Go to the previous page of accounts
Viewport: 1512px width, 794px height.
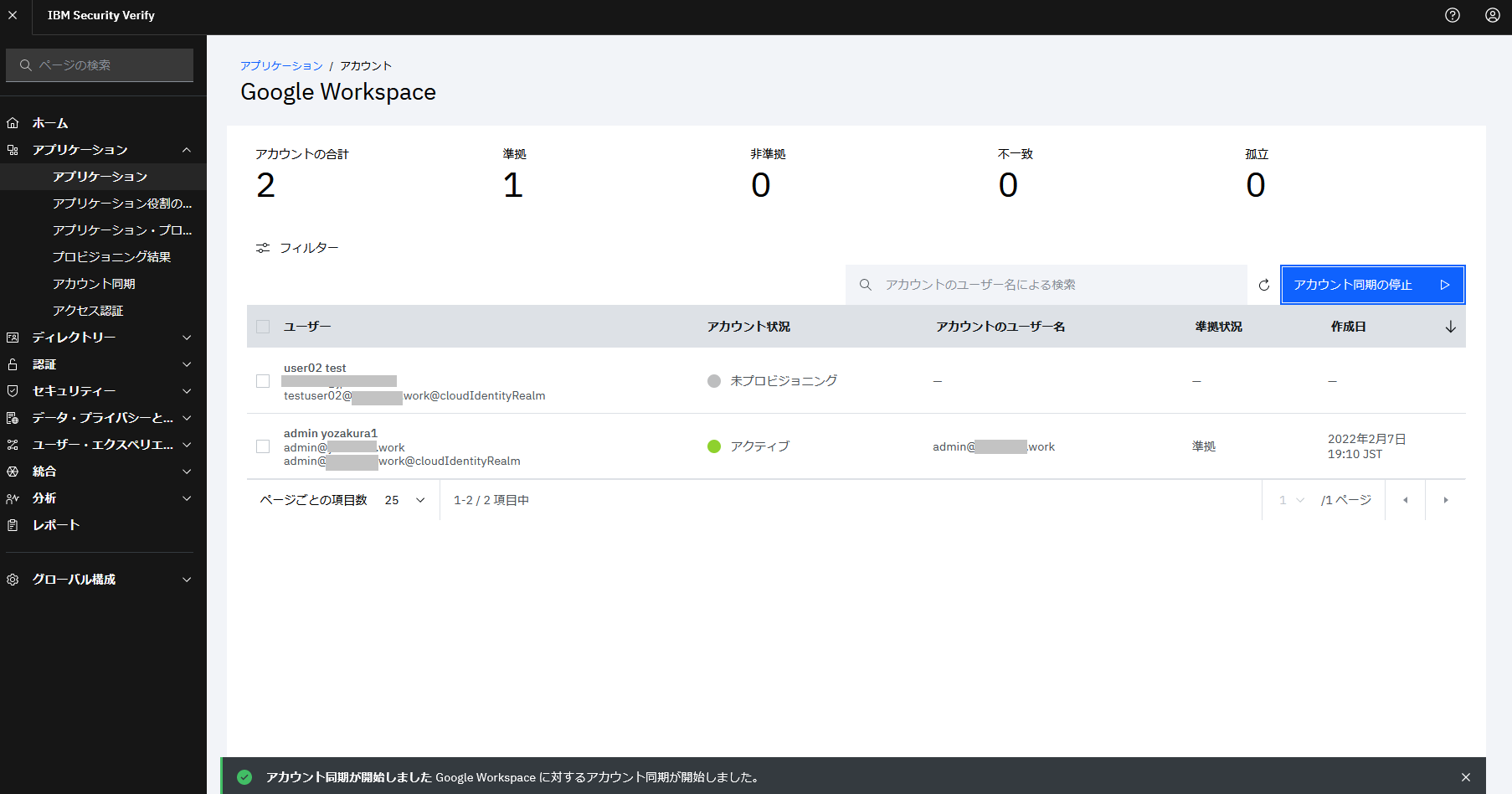(x=1406, y=500)
